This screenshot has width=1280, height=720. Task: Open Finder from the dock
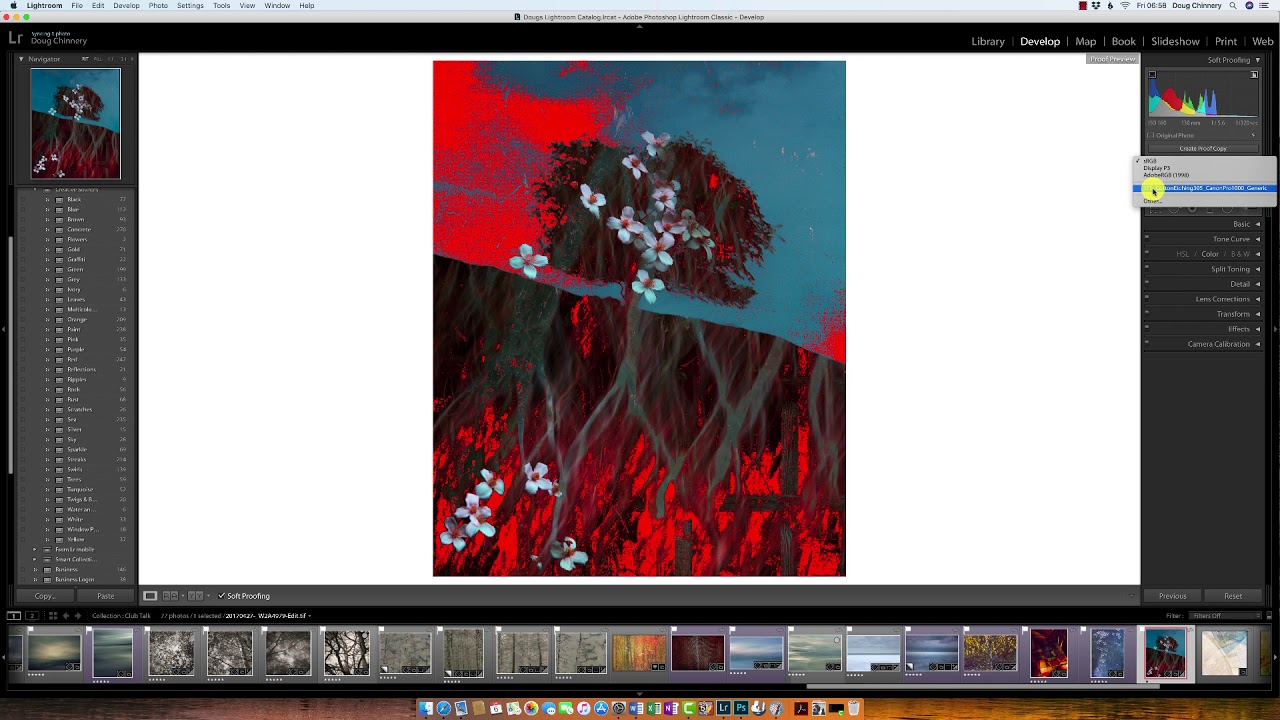point(426,708)
